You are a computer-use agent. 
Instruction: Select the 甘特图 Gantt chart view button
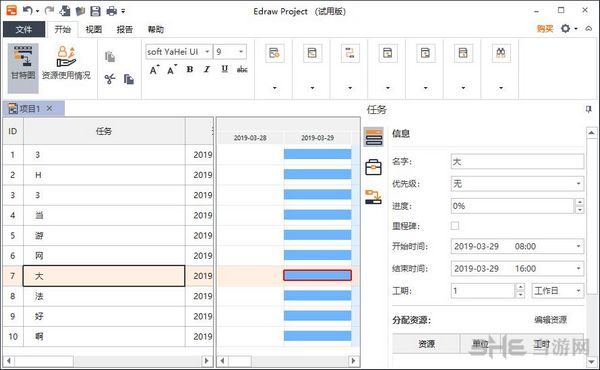[x=23, y=68]
